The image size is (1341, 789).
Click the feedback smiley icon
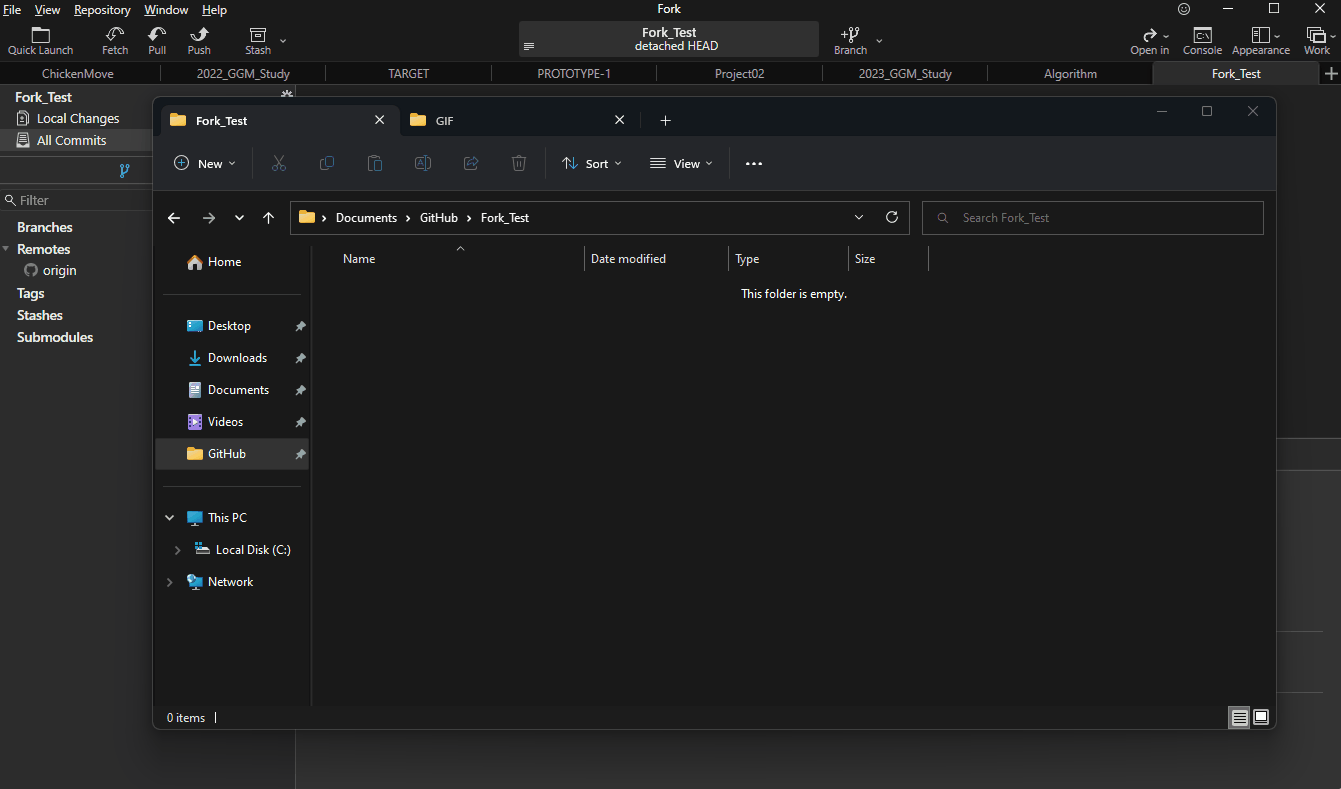click(x=1184, y=9)
